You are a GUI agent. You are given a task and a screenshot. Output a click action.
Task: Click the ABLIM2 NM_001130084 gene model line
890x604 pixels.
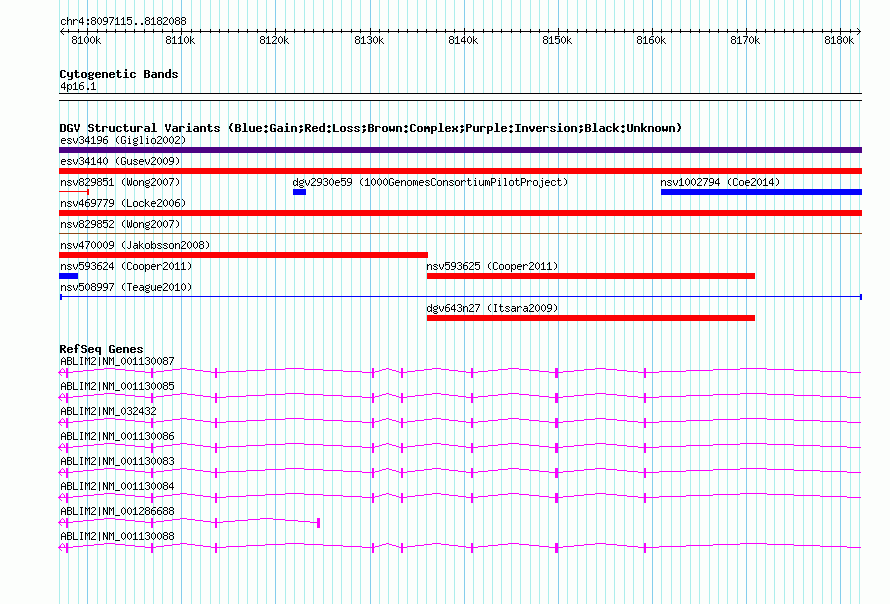[x=460, y=497]
